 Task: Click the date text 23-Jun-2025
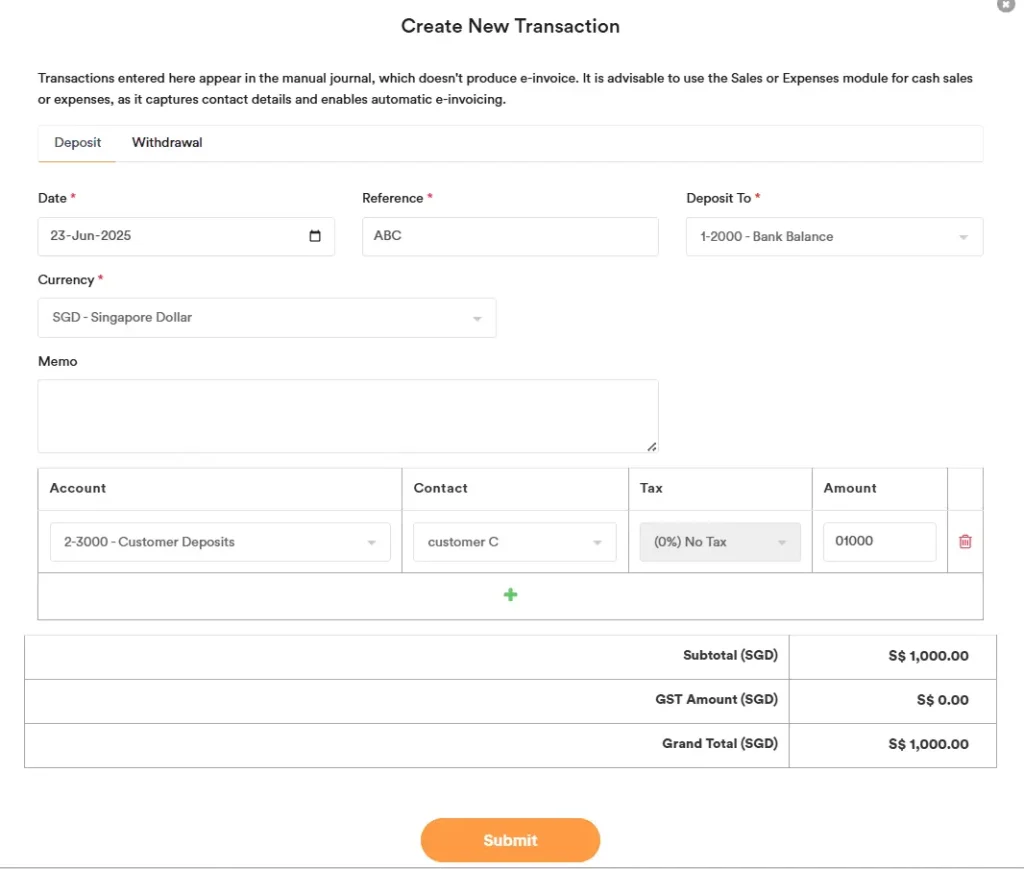point(92,237)
